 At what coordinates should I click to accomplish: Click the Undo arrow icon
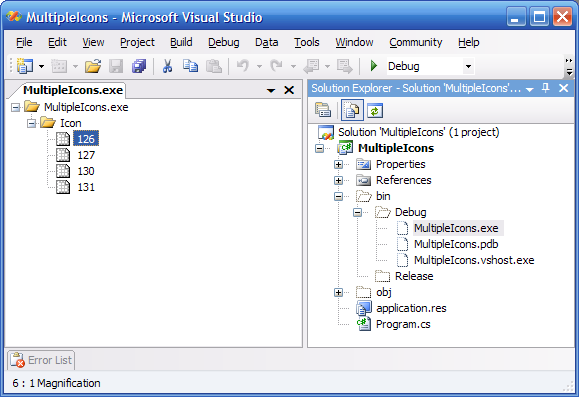(x=243, y=66)
